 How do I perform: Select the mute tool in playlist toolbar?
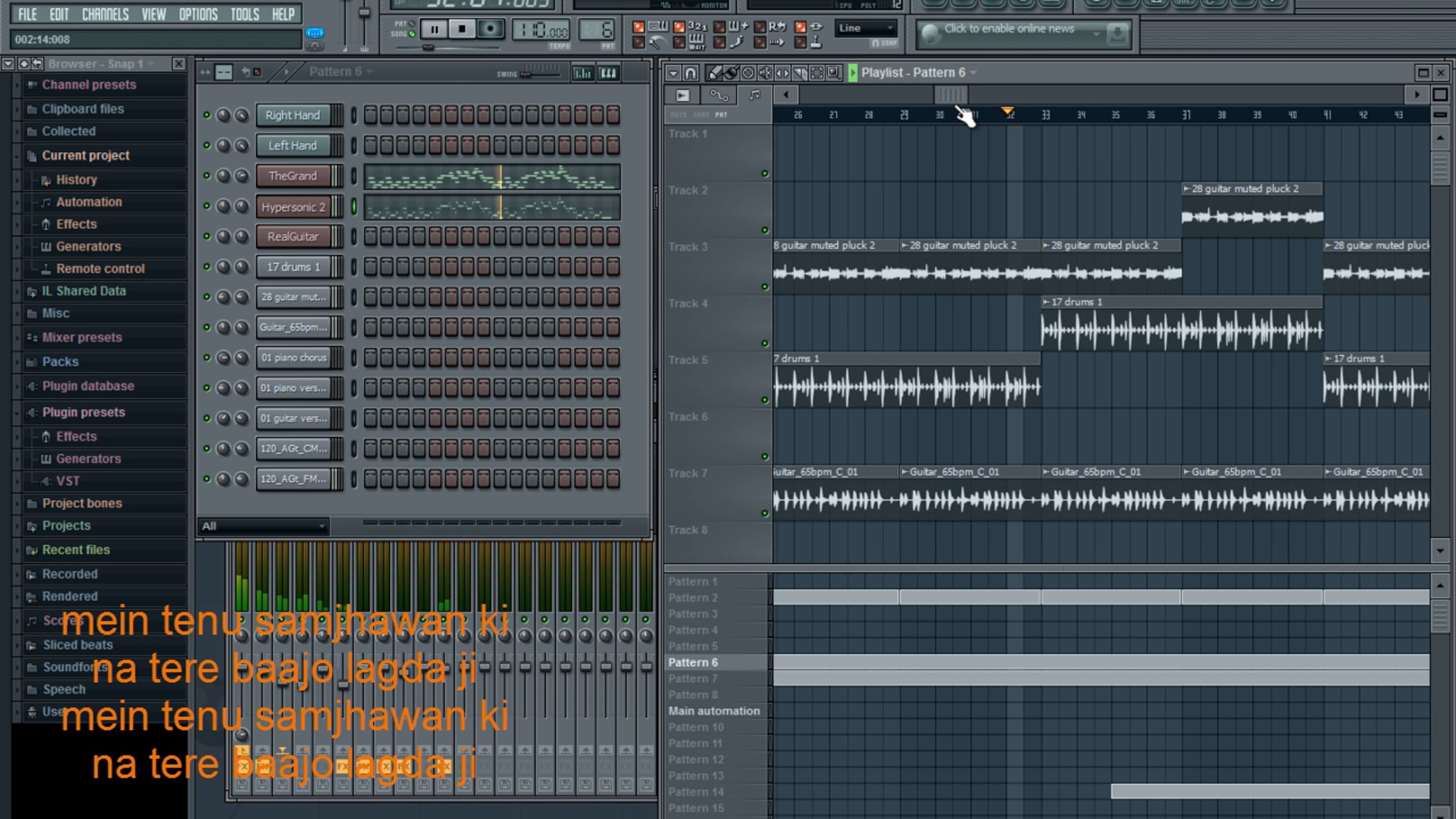coord(766,73)
